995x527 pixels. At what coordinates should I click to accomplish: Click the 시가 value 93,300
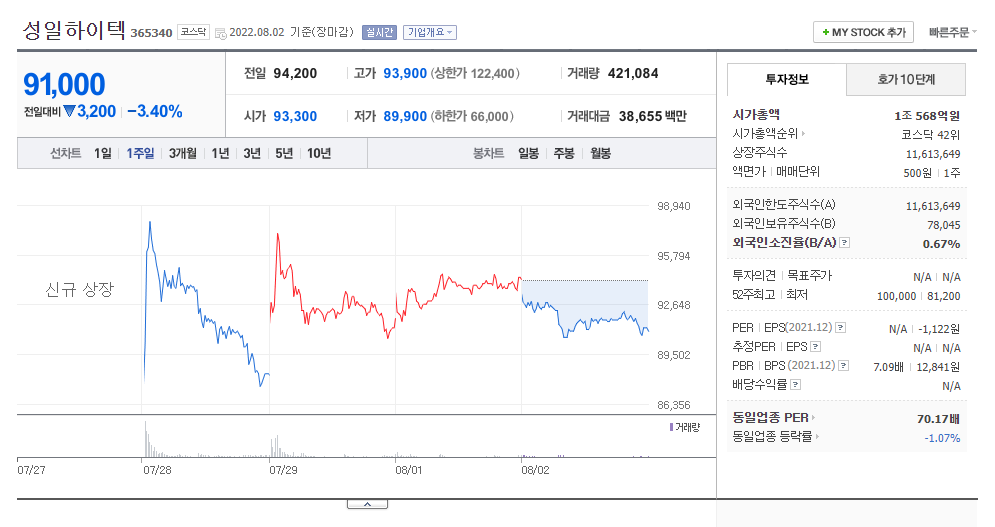(x=295, y=117)
